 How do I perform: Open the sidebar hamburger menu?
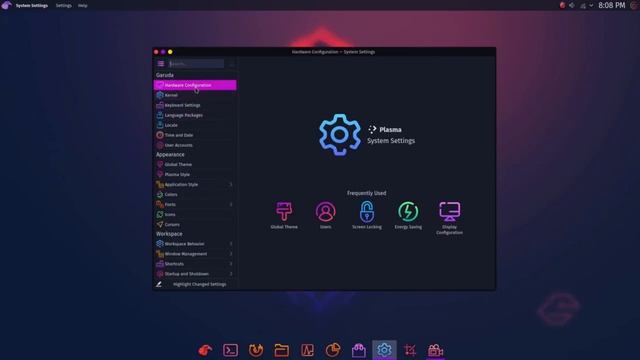(x=161, y=64)
